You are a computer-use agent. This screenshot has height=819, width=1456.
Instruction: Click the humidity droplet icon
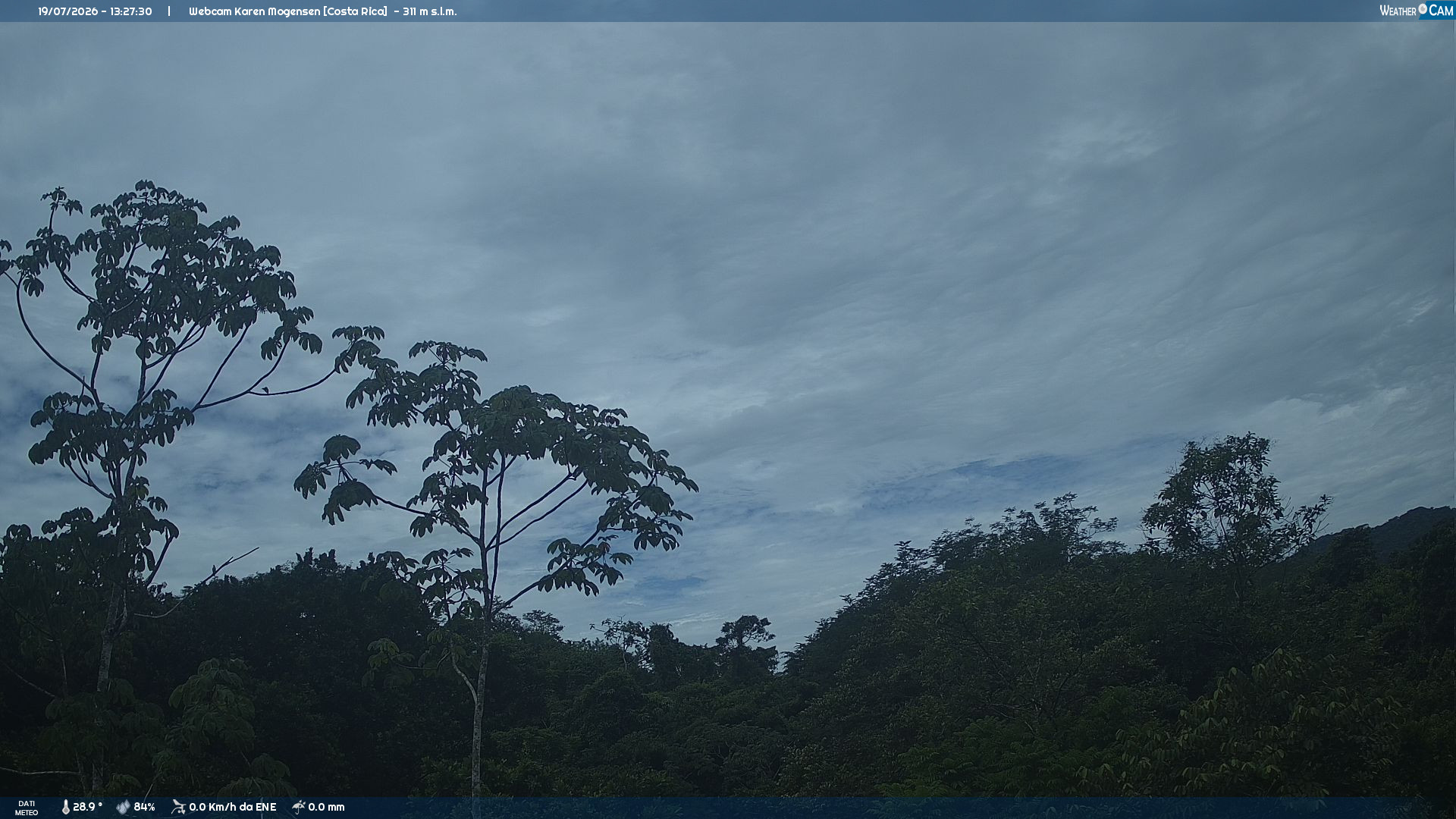[x=123, y=808]
